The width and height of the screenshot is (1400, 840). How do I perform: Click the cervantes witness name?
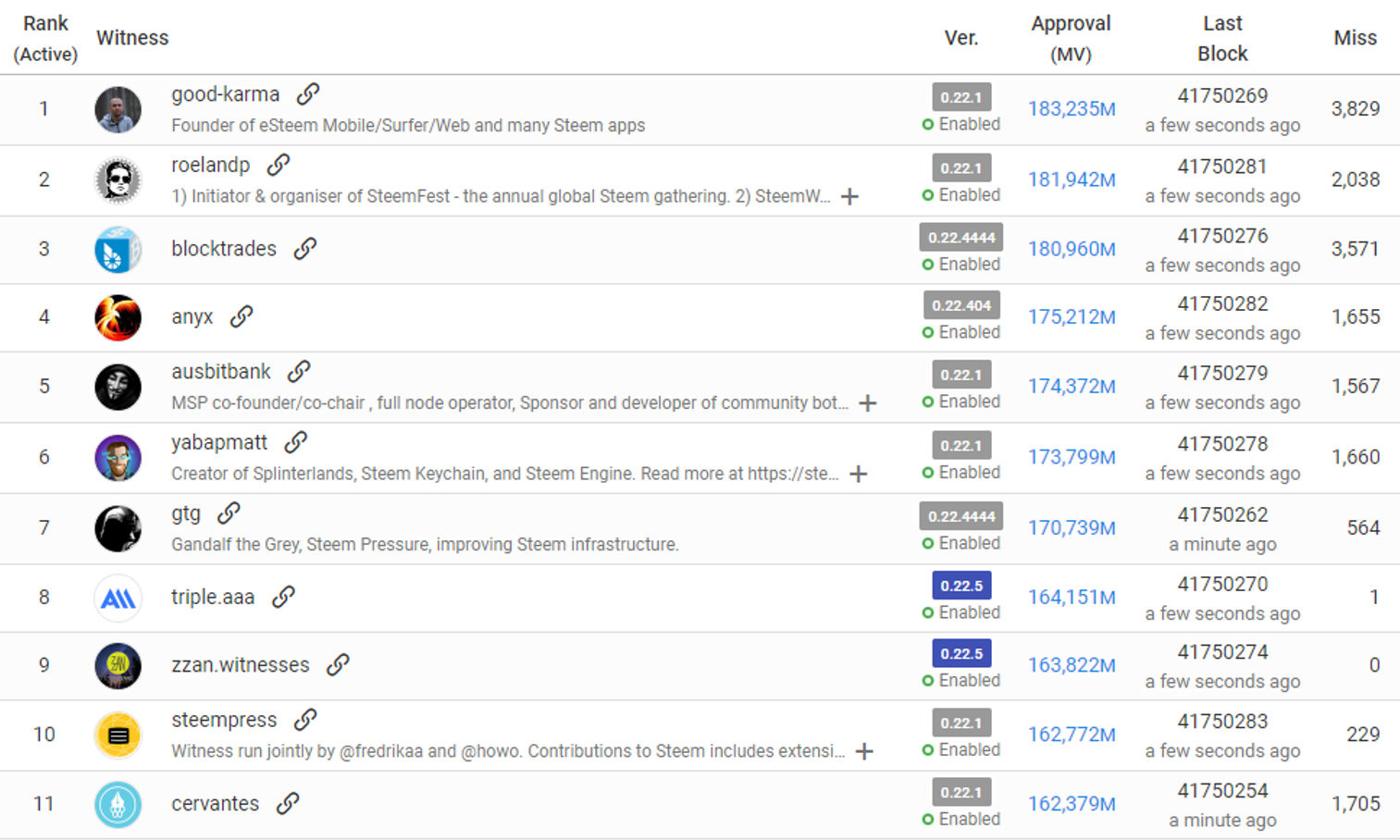pyautogui.click(x=215, y=804)
